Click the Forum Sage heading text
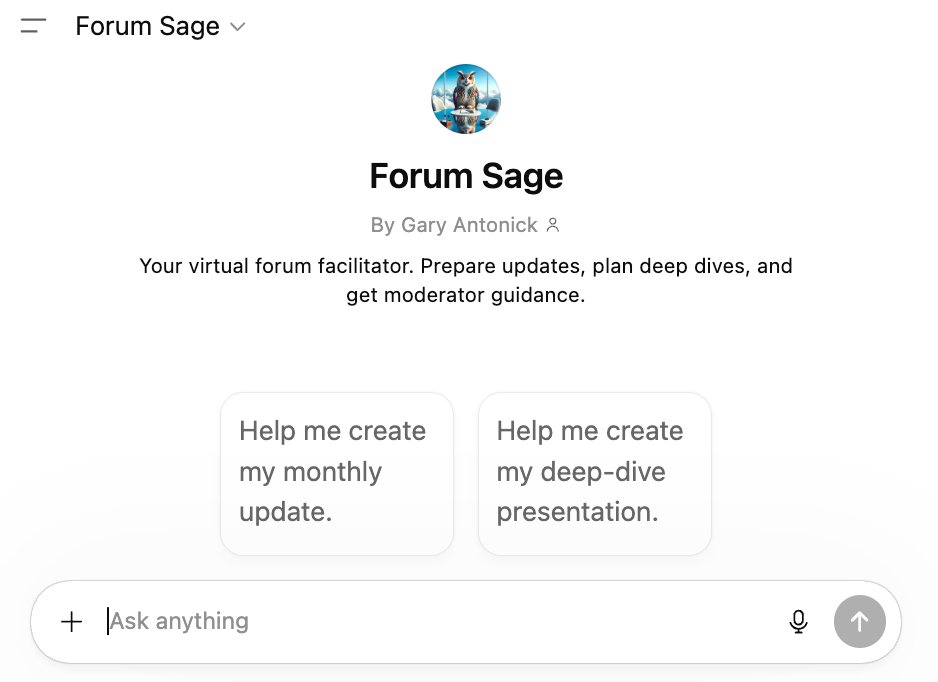Screen dimensions: 938x682 point(465,176)
